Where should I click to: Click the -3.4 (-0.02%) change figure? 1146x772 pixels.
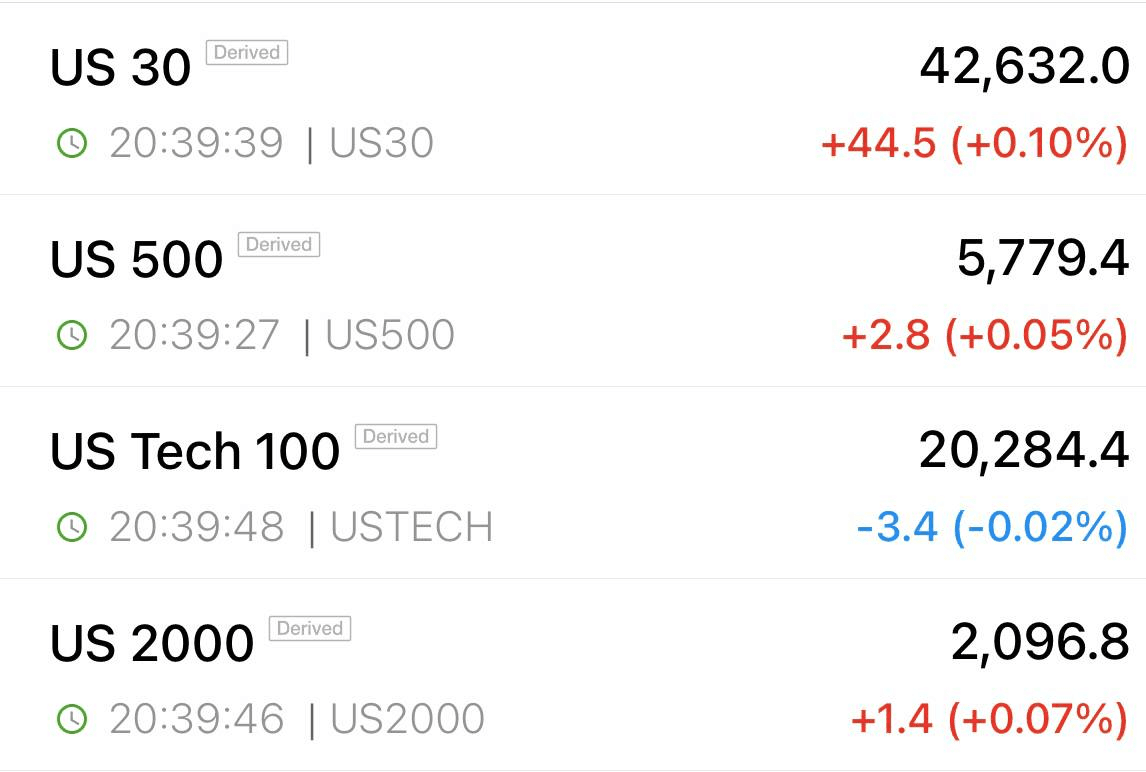[993, 527]
